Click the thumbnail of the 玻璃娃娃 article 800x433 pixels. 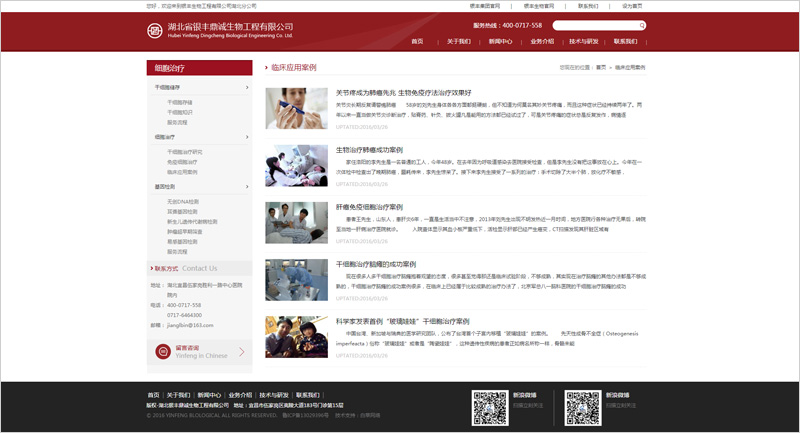click(x=295, y=336)
